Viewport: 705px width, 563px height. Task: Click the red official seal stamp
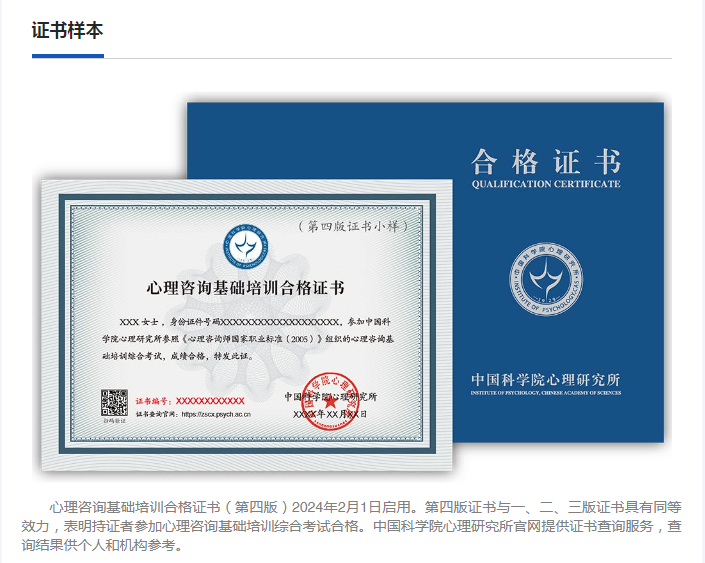point(330,401)
